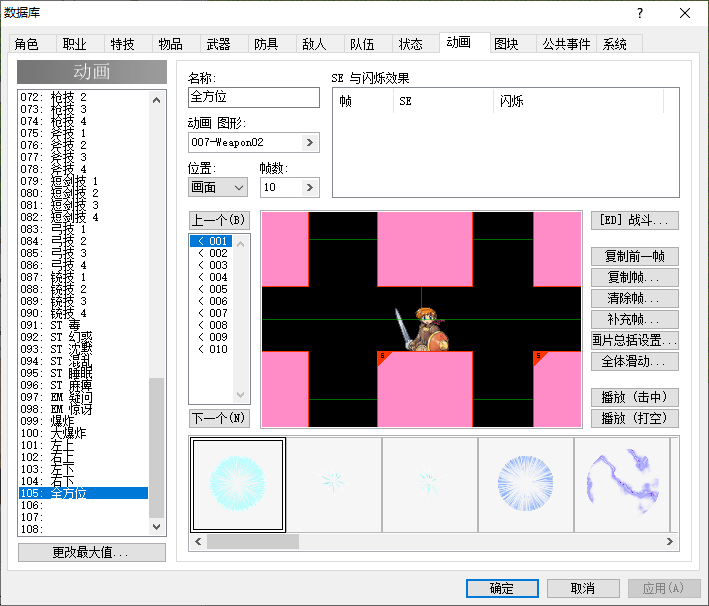
Task: Confirm with the 确定 button
Action: click(502, 588)
